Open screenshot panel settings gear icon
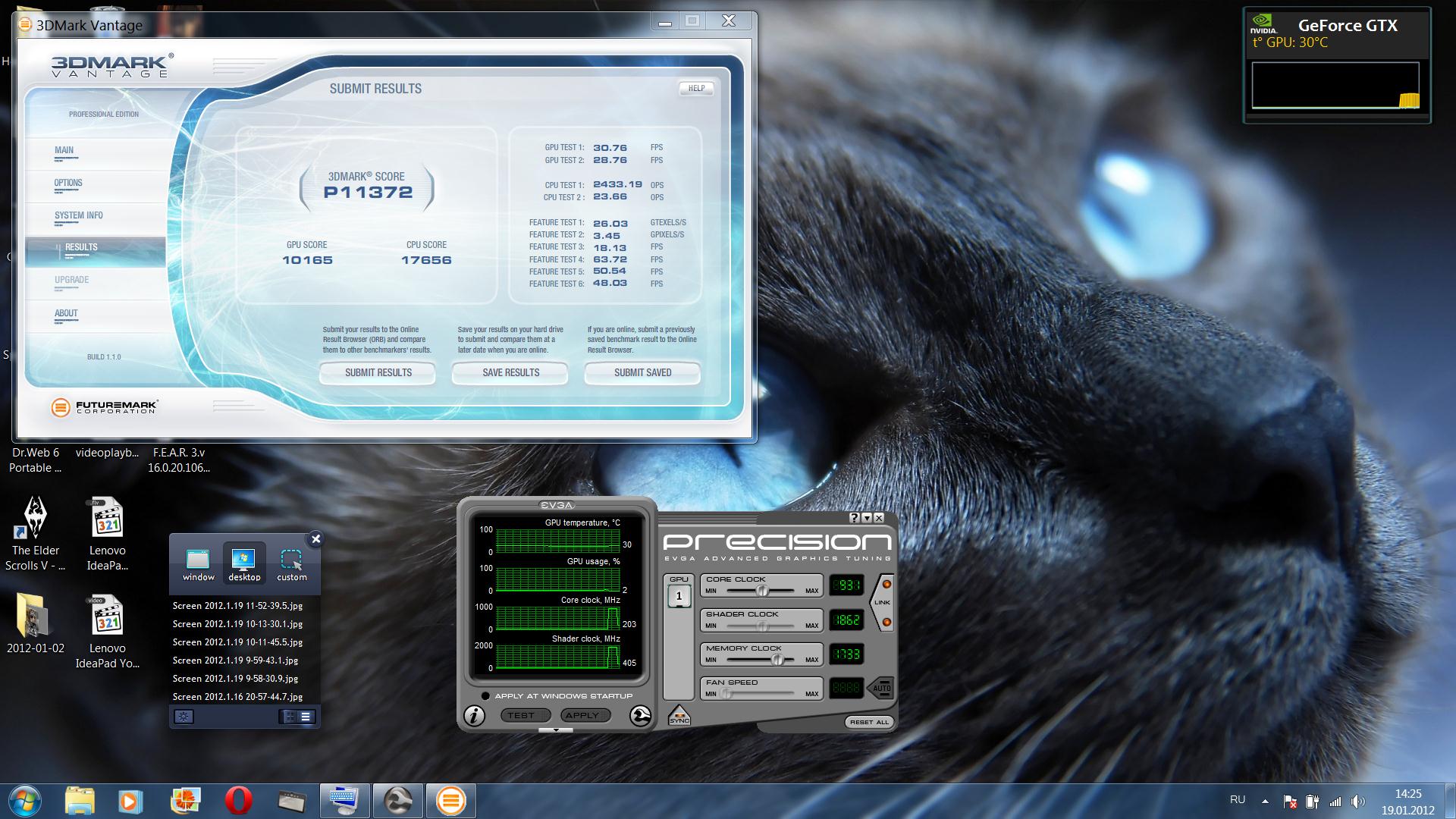 [x=184, y=717]
